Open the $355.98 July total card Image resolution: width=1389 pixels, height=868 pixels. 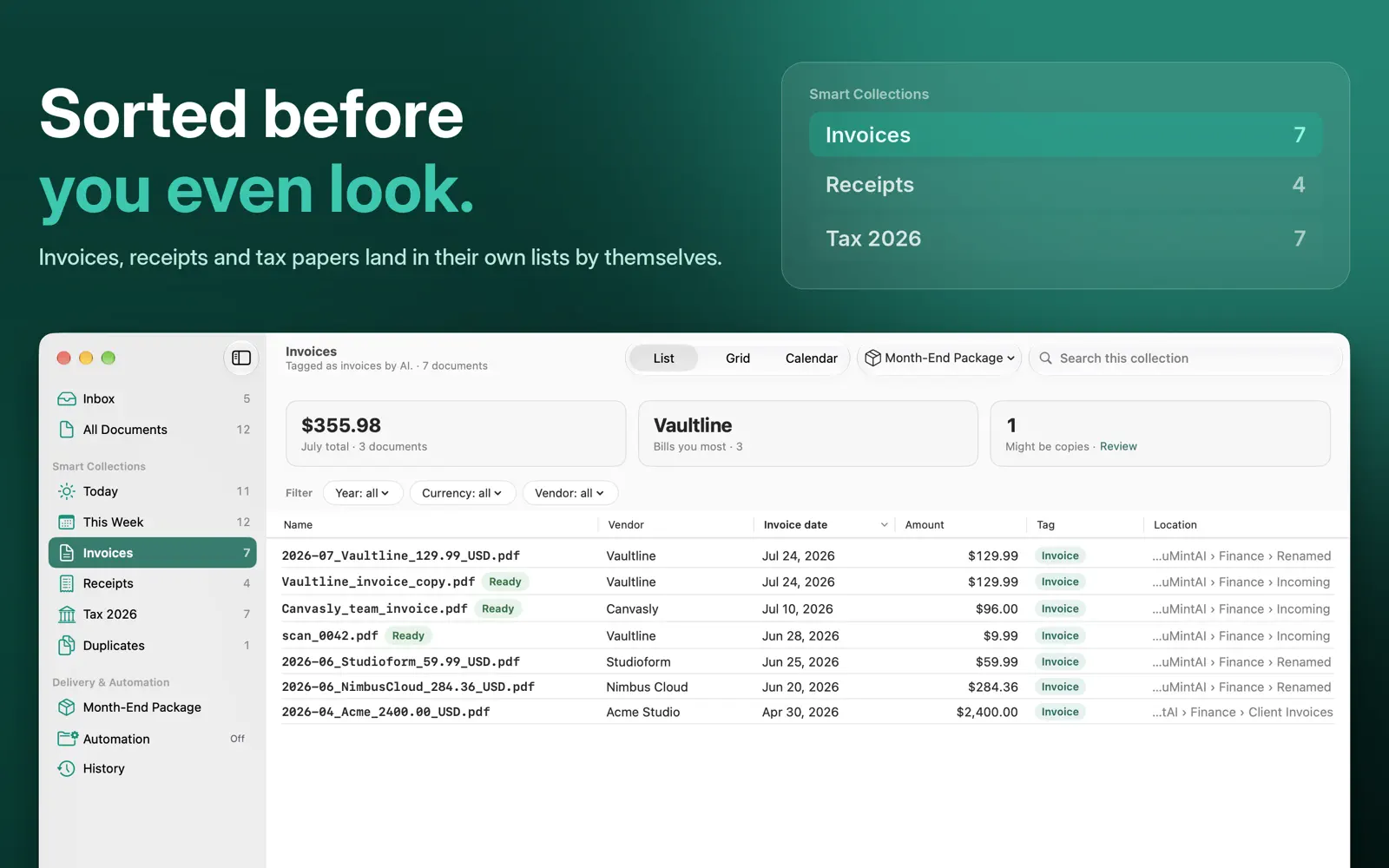456,433
